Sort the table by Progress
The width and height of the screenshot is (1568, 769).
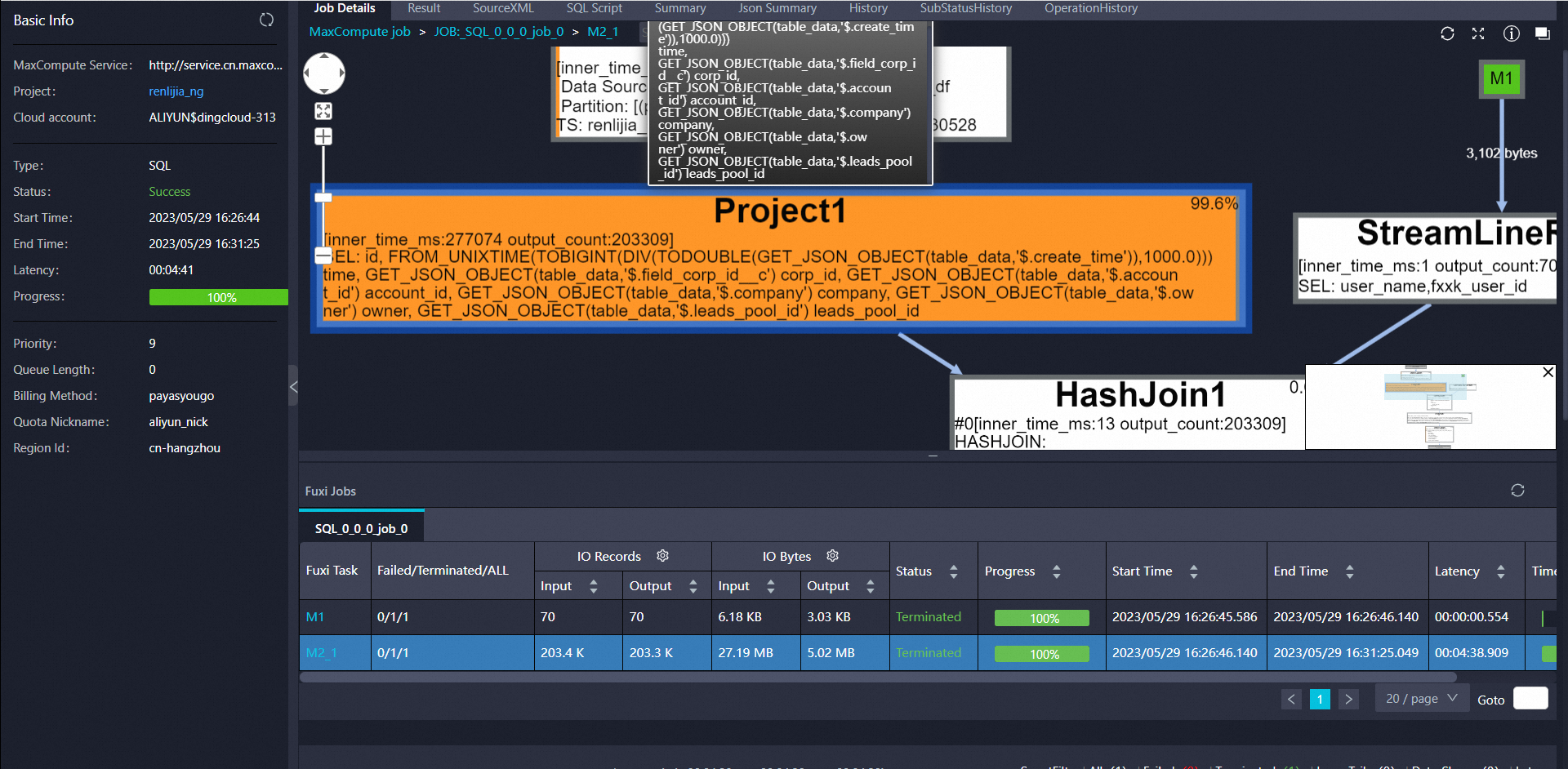coord(1057,571)
